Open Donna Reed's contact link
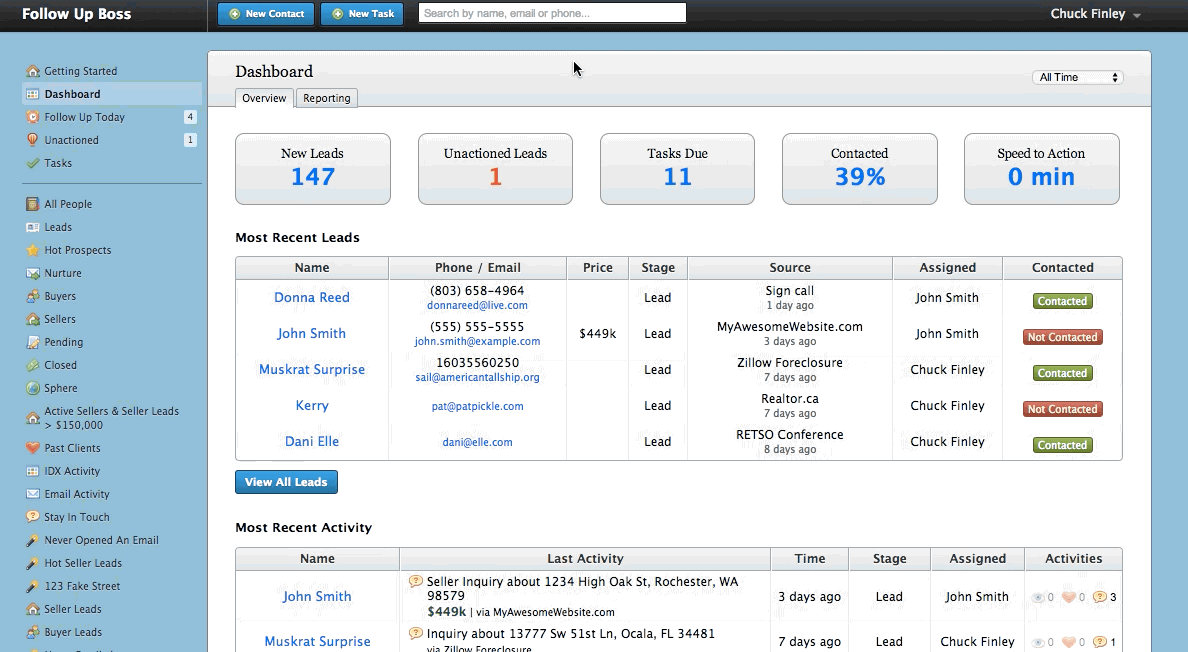Viewport: 1188px width, 652px height. tap(312, 298)
